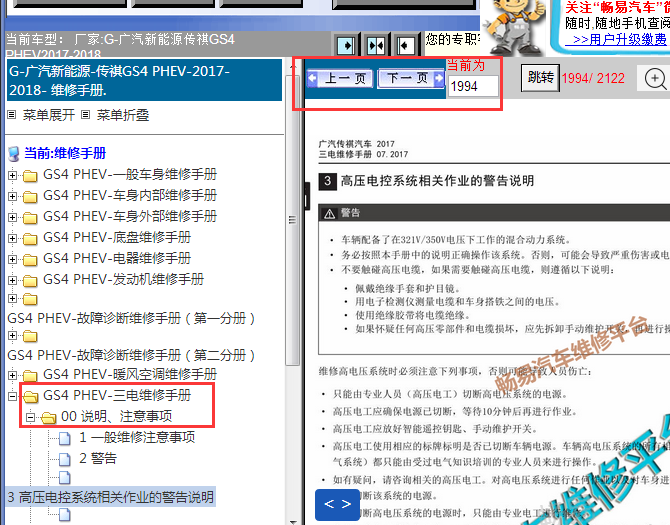Image resolution: width=670 pixels, height=525 pixels.
Task: Click folder icon of 一般车身维修手册
Action: [x=29, y=176]
